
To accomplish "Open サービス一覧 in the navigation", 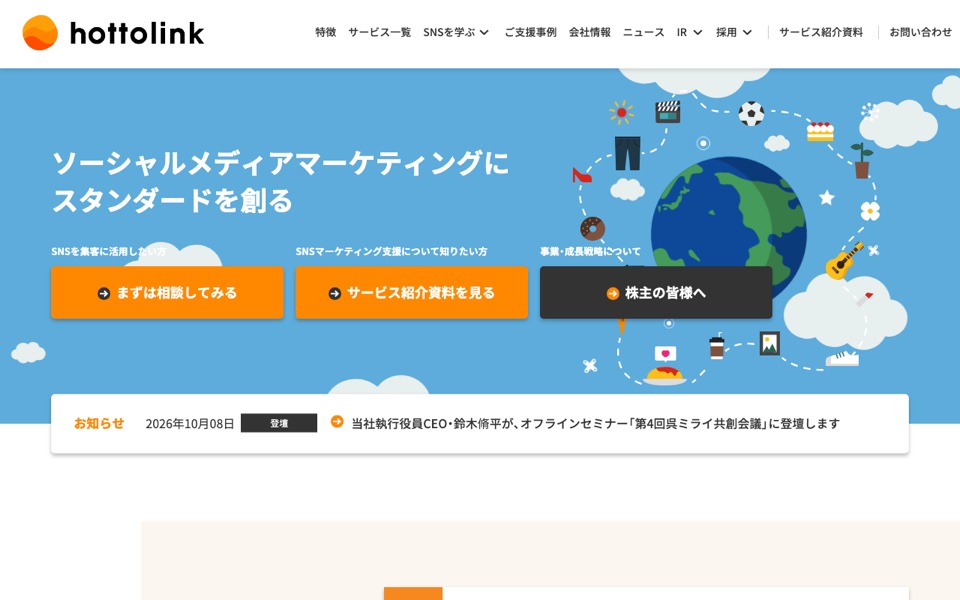I will tap(380, 32).
